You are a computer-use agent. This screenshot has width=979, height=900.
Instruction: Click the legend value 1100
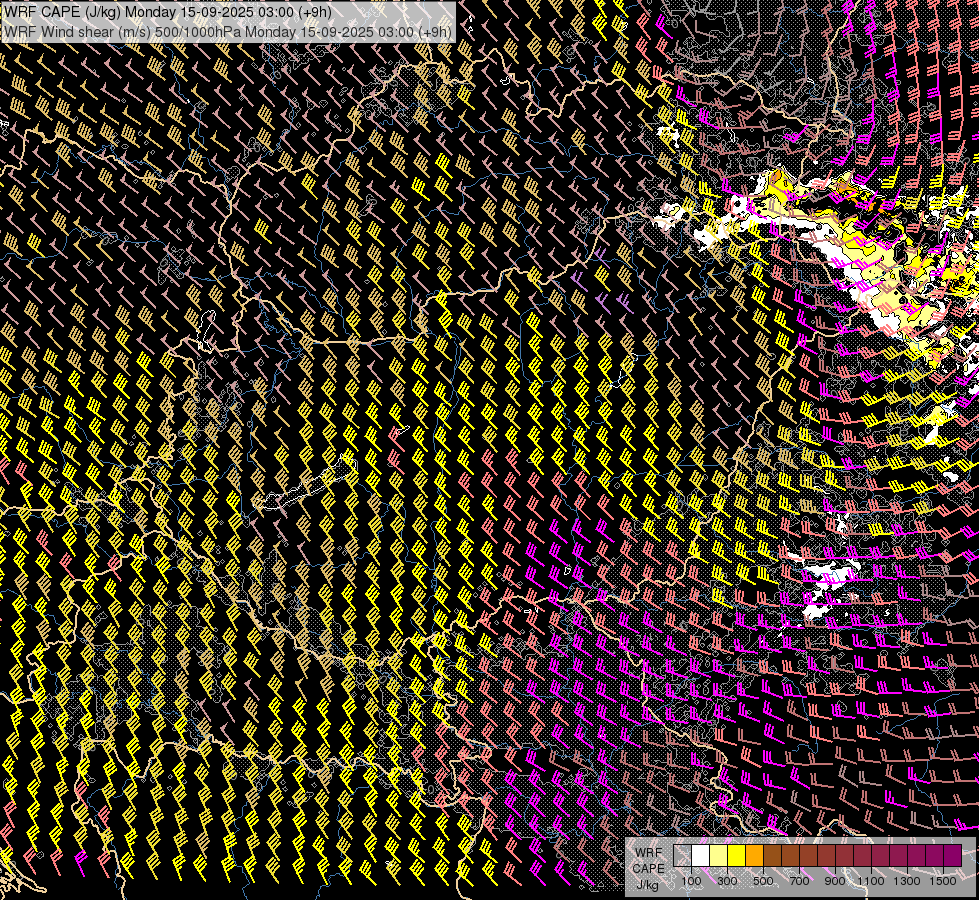870,881
